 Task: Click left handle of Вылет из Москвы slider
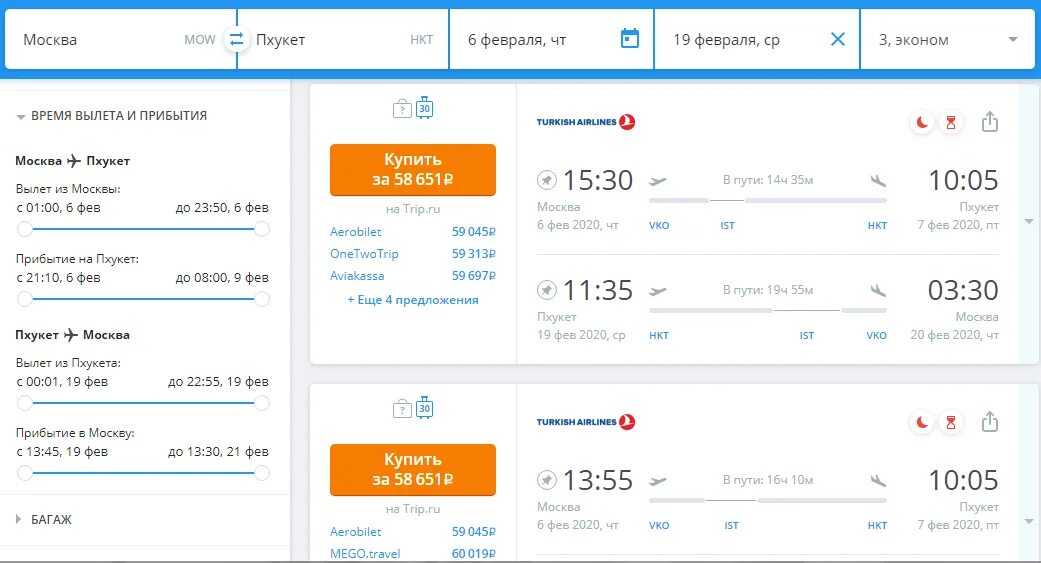click(x=25, y=229)
